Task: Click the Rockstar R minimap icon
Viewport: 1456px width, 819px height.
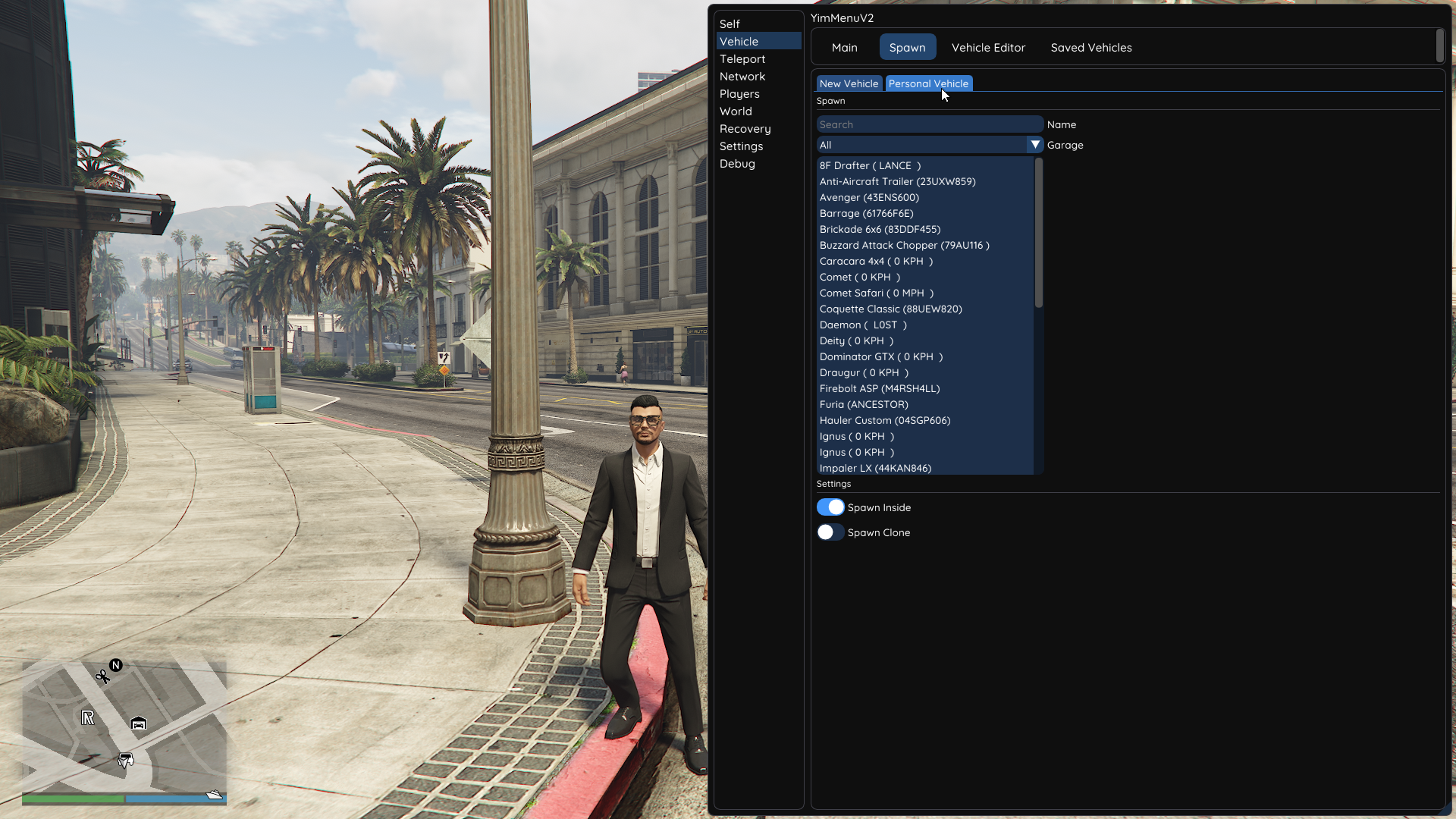Action: tap(88, 717)
